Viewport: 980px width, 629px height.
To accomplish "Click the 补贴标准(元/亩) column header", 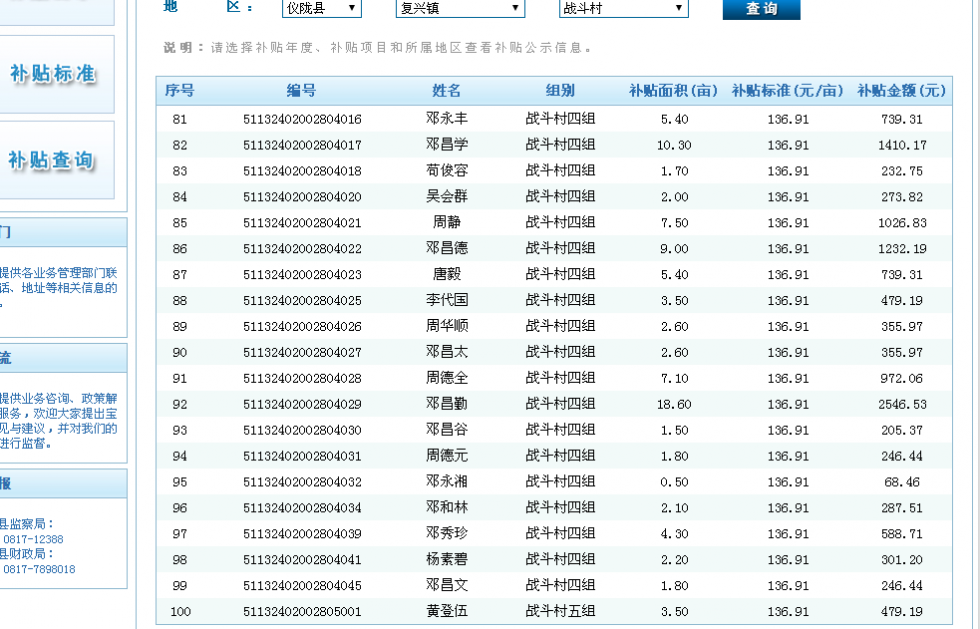I will [788, 91].
